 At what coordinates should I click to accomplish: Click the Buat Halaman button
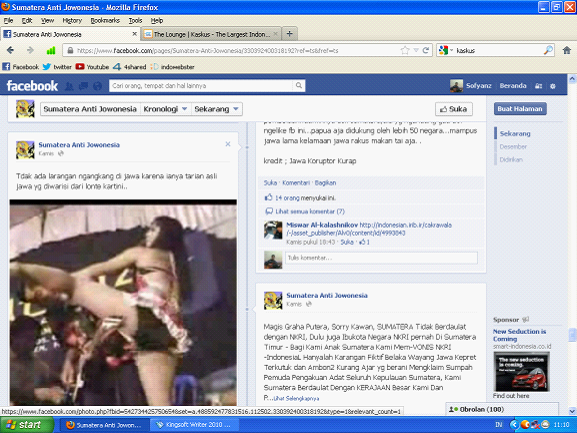click(x=520, y=109)
